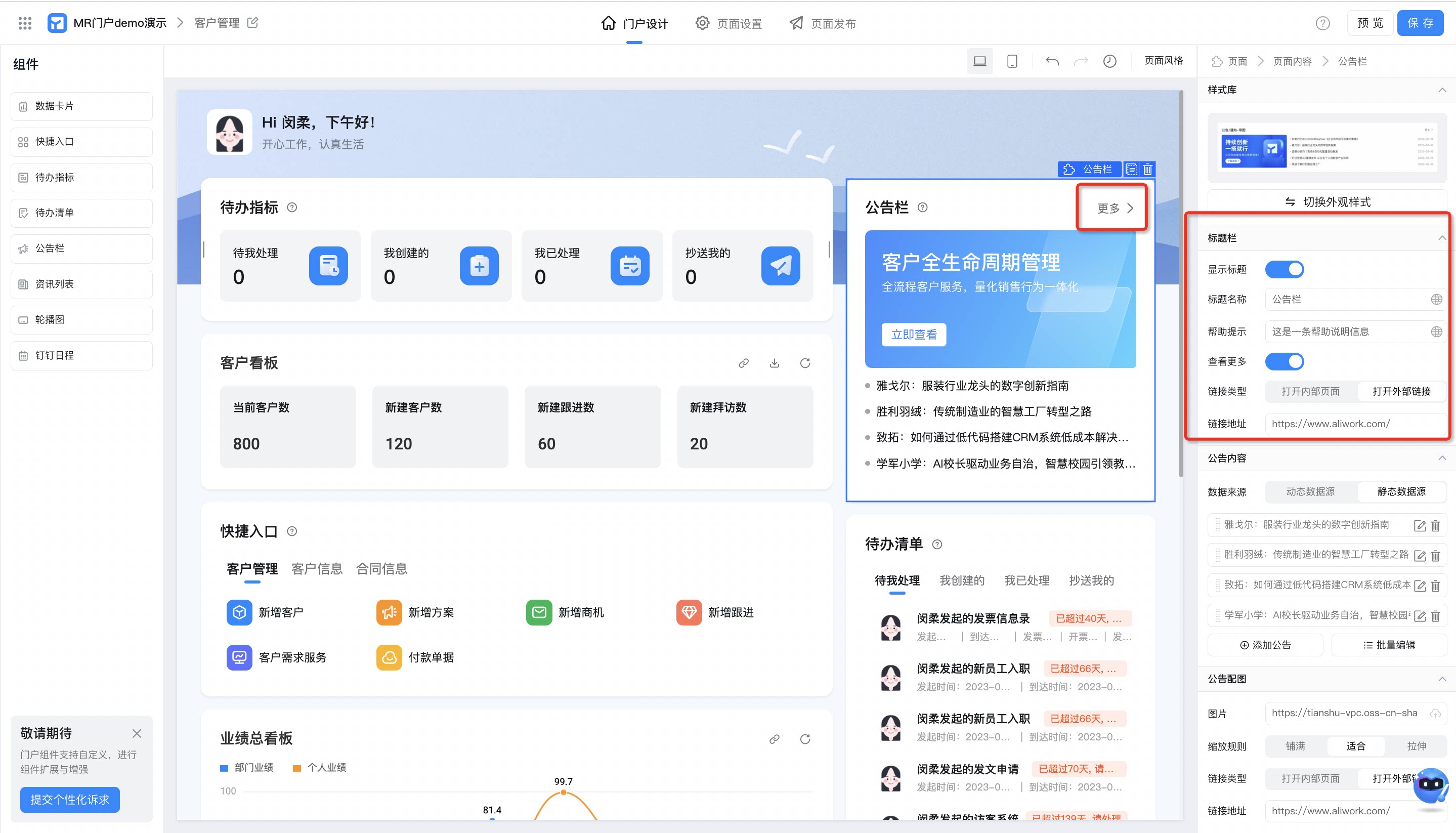Open the history clock icon
Viewport: 1456px width, 833px height.
[x=1109, y=61]
